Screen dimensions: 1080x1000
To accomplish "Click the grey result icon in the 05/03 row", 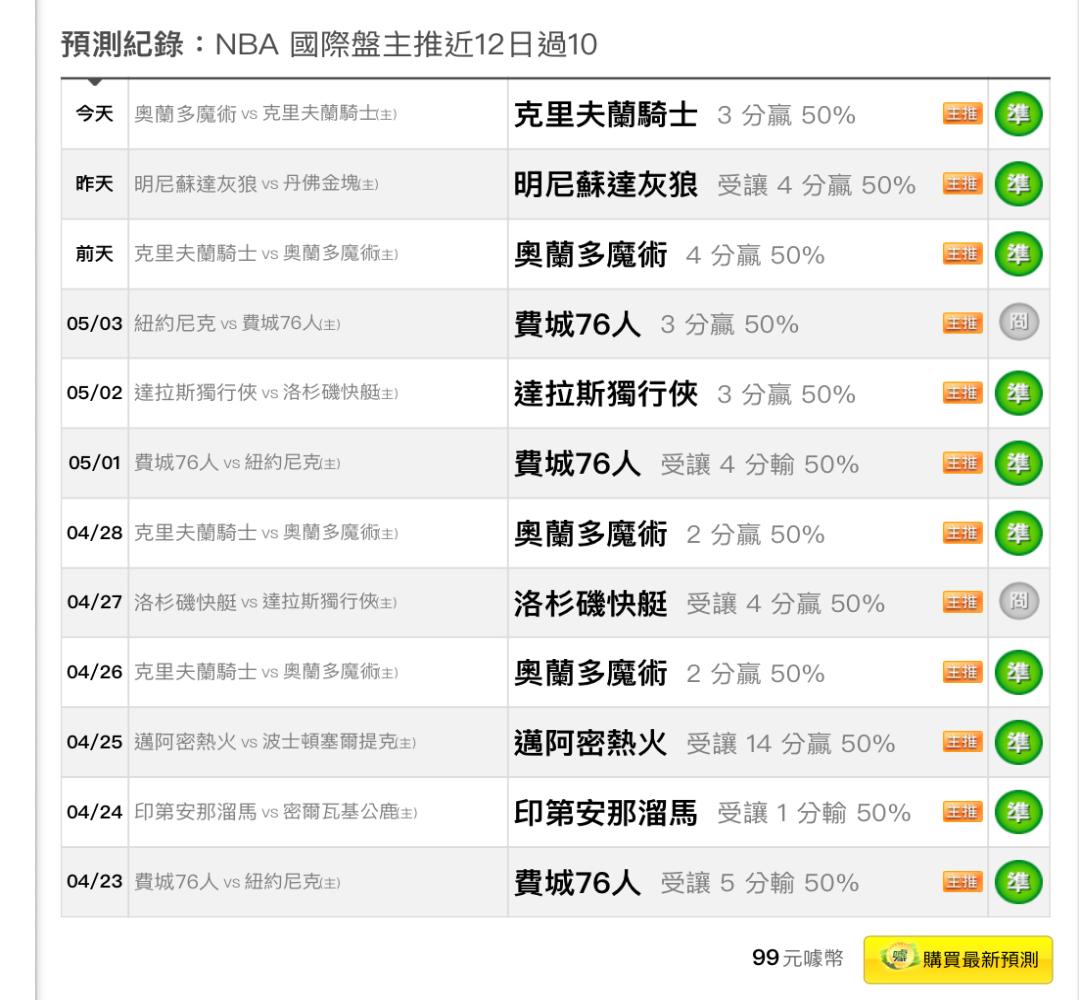I will (x=1019, y=322).
